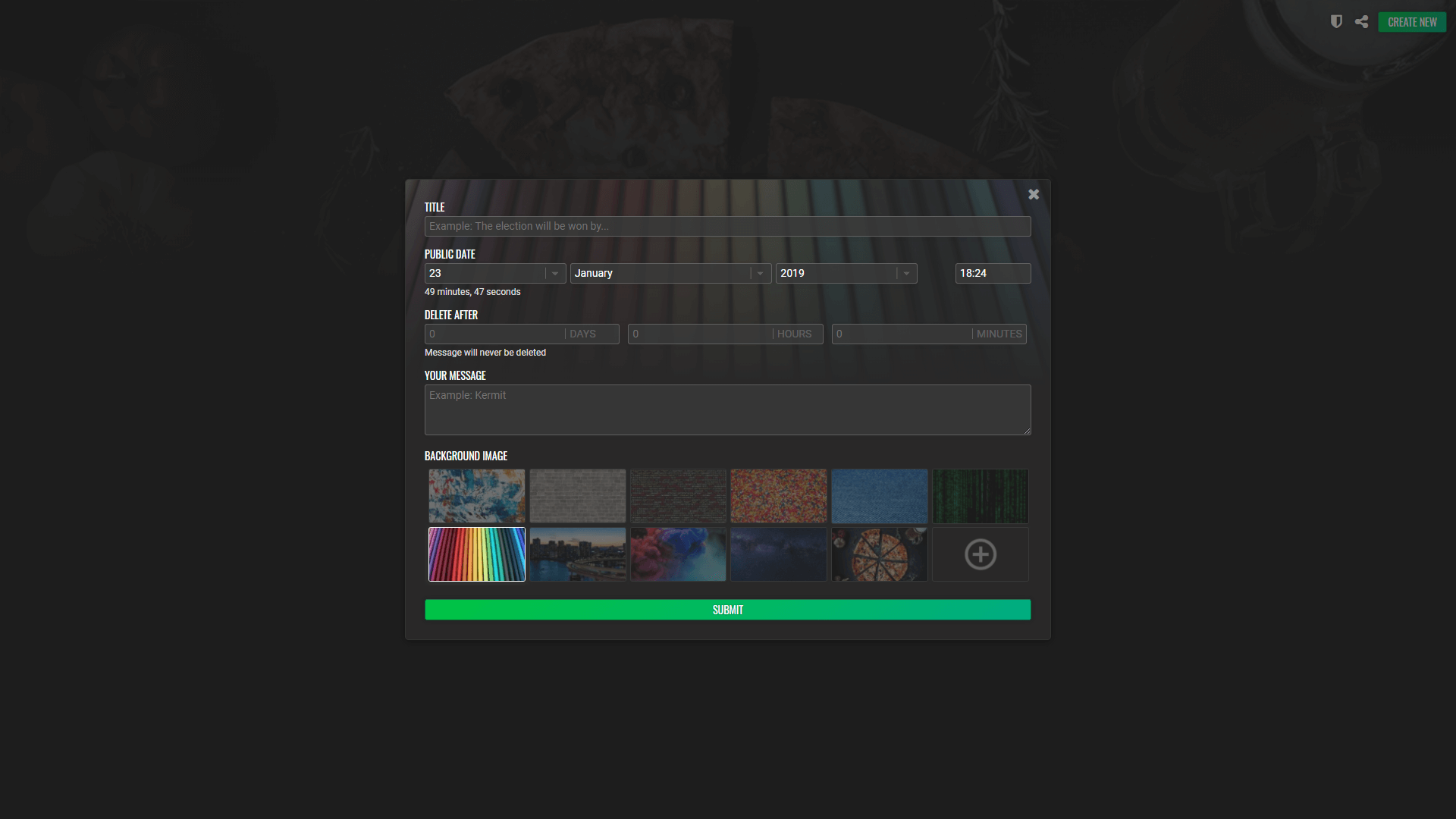1456x819 pixels.
Task: Select the colorful sprinkles background
Action: click(778, 496)
